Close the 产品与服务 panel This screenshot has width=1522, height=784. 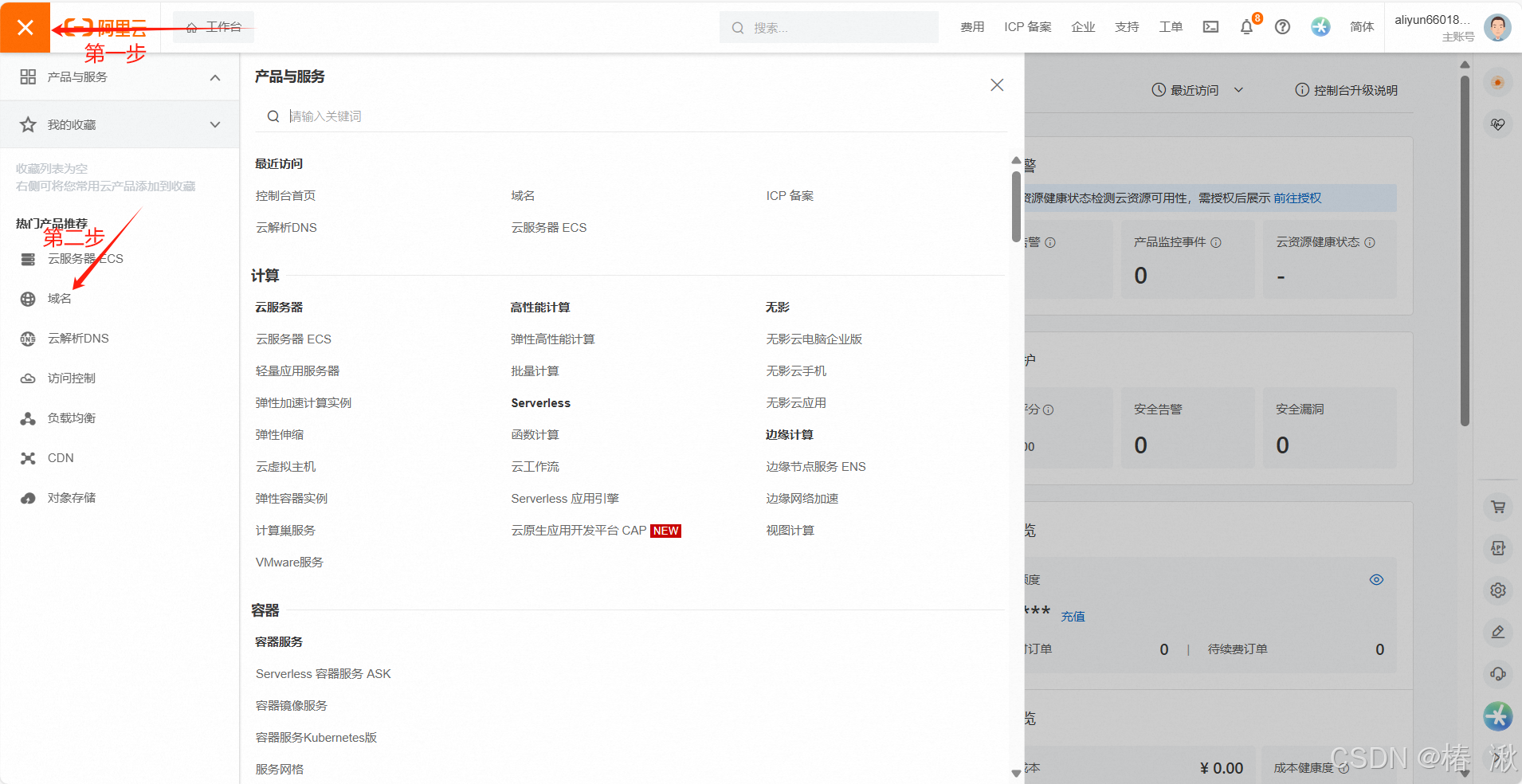point(997,84)
